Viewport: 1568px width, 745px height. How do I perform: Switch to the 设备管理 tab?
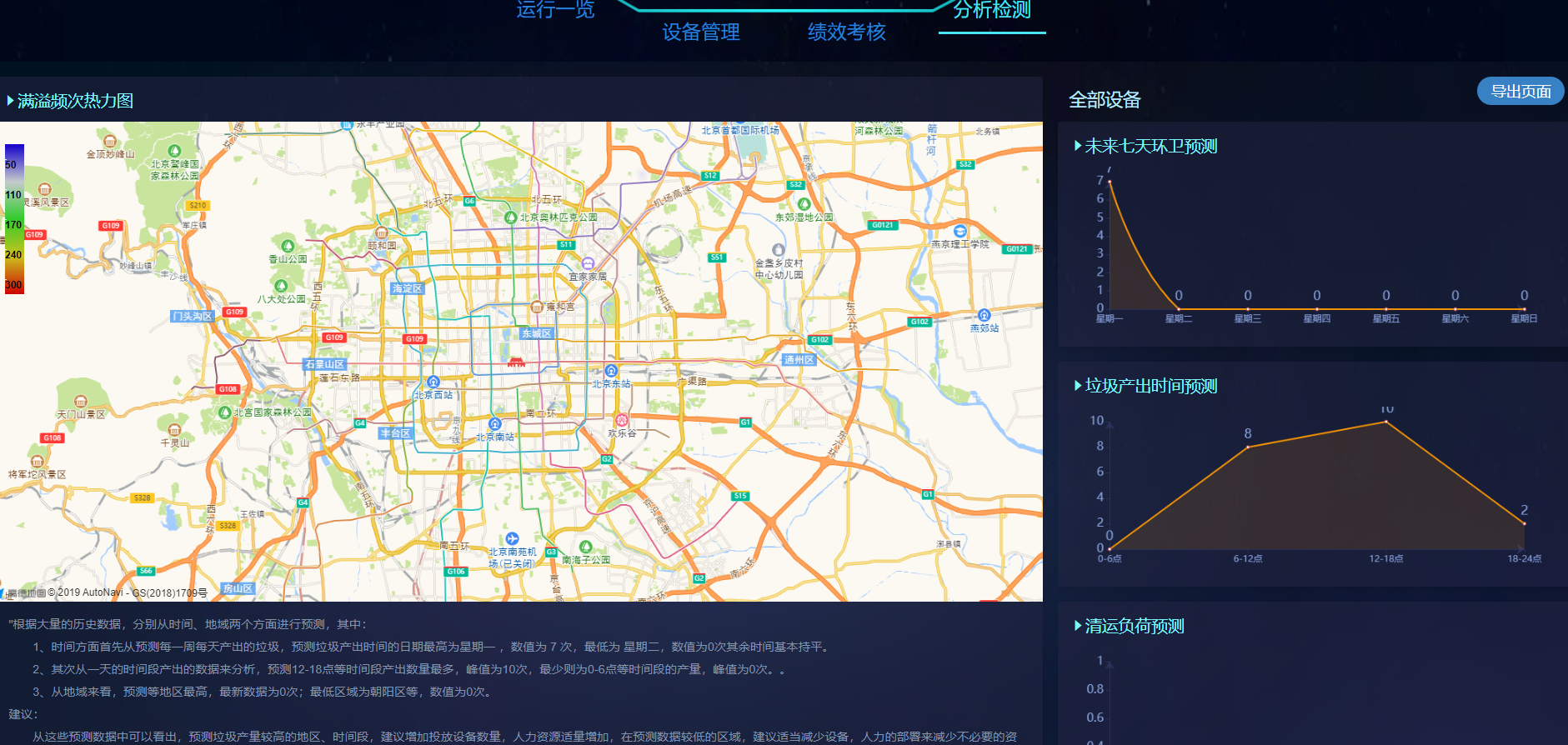[x=700, y=32]
